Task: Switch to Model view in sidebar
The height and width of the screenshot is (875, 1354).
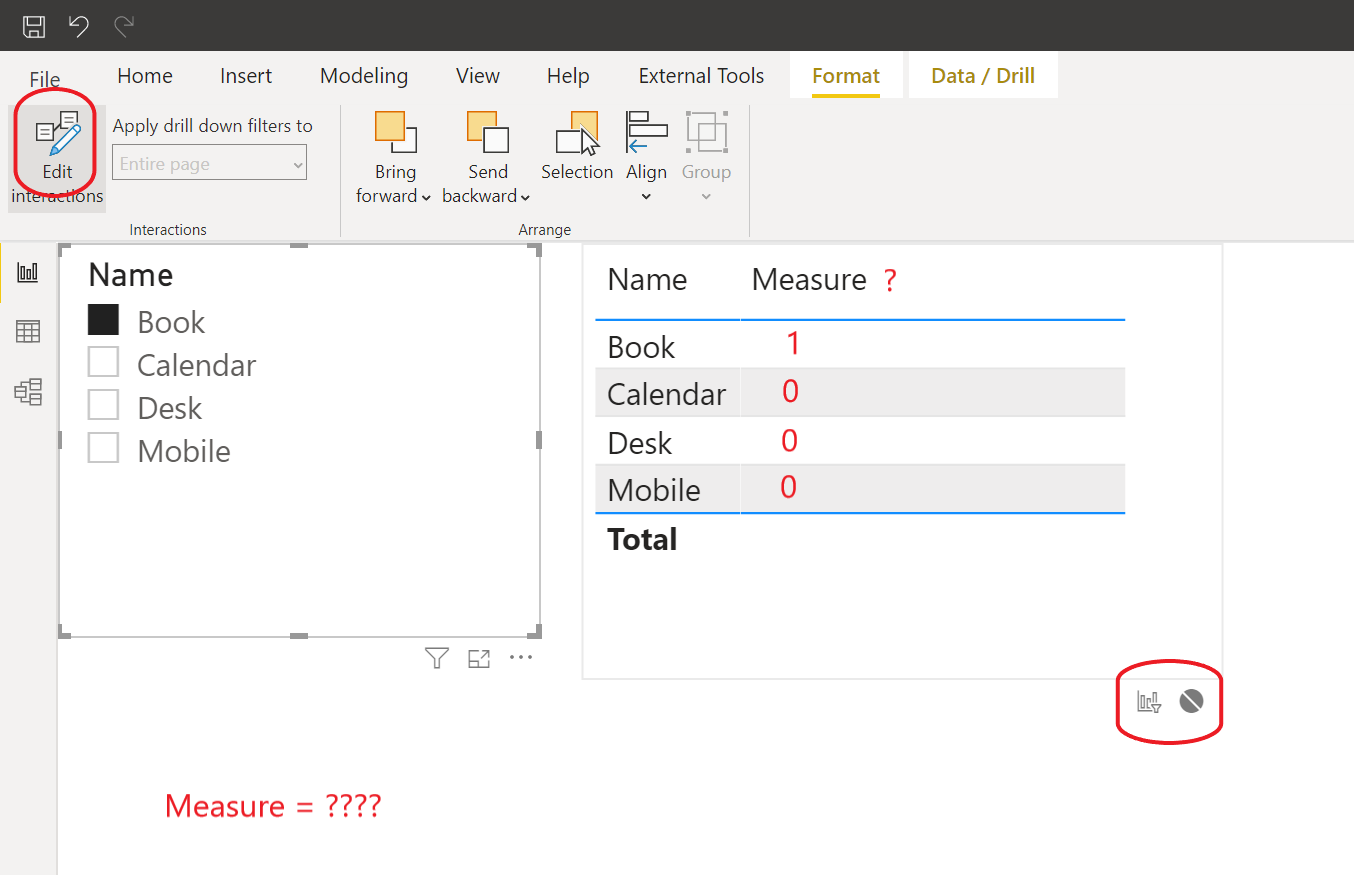Action: tap(28, 391)
